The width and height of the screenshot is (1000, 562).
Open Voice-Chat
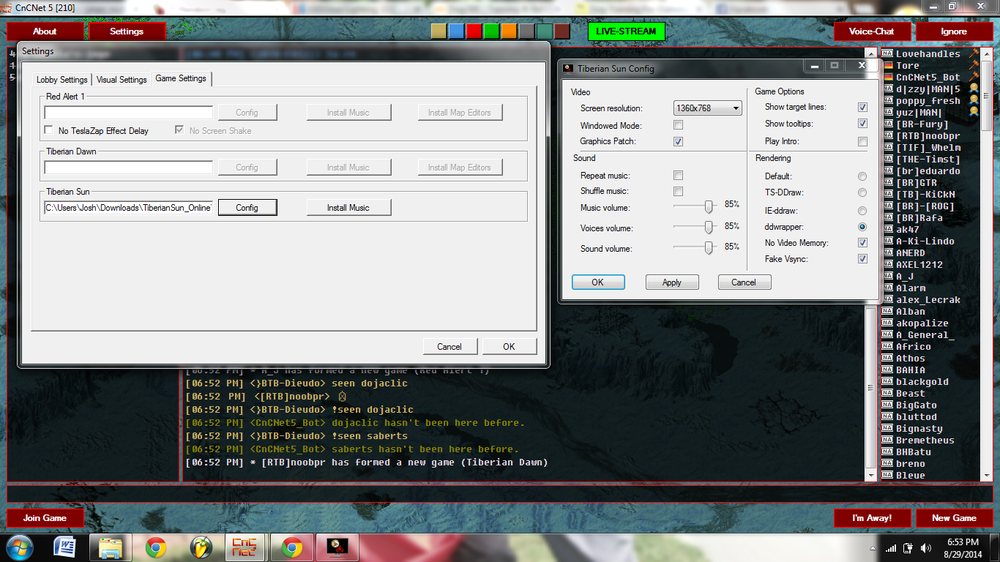coord(871,31)
